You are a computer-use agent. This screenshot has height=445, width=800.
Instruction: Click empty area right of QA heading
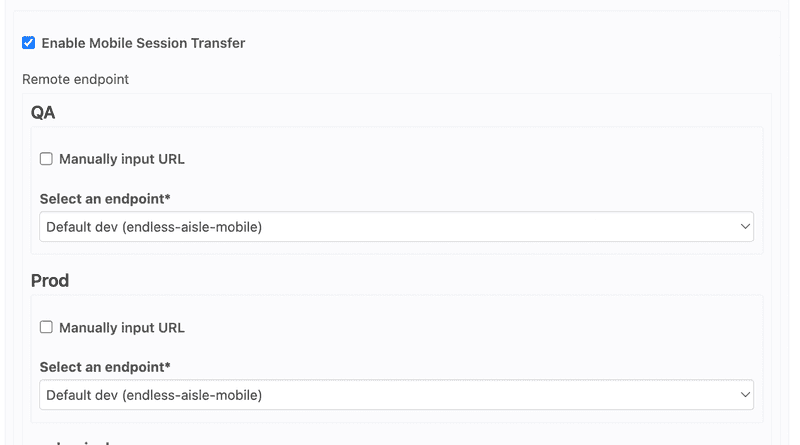400,113
